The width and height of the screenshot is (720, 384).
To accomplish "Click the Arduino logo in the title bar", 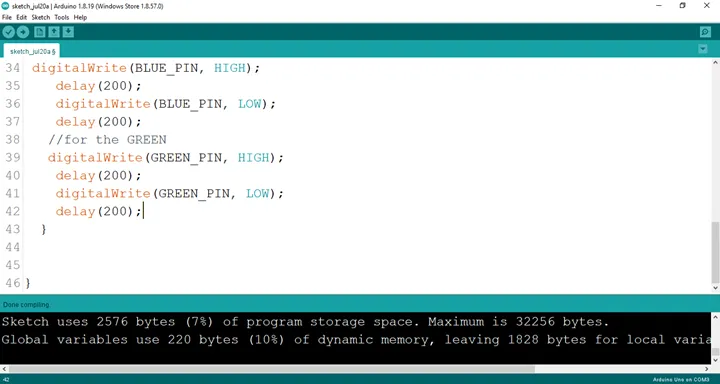I will tap(5, 6).
